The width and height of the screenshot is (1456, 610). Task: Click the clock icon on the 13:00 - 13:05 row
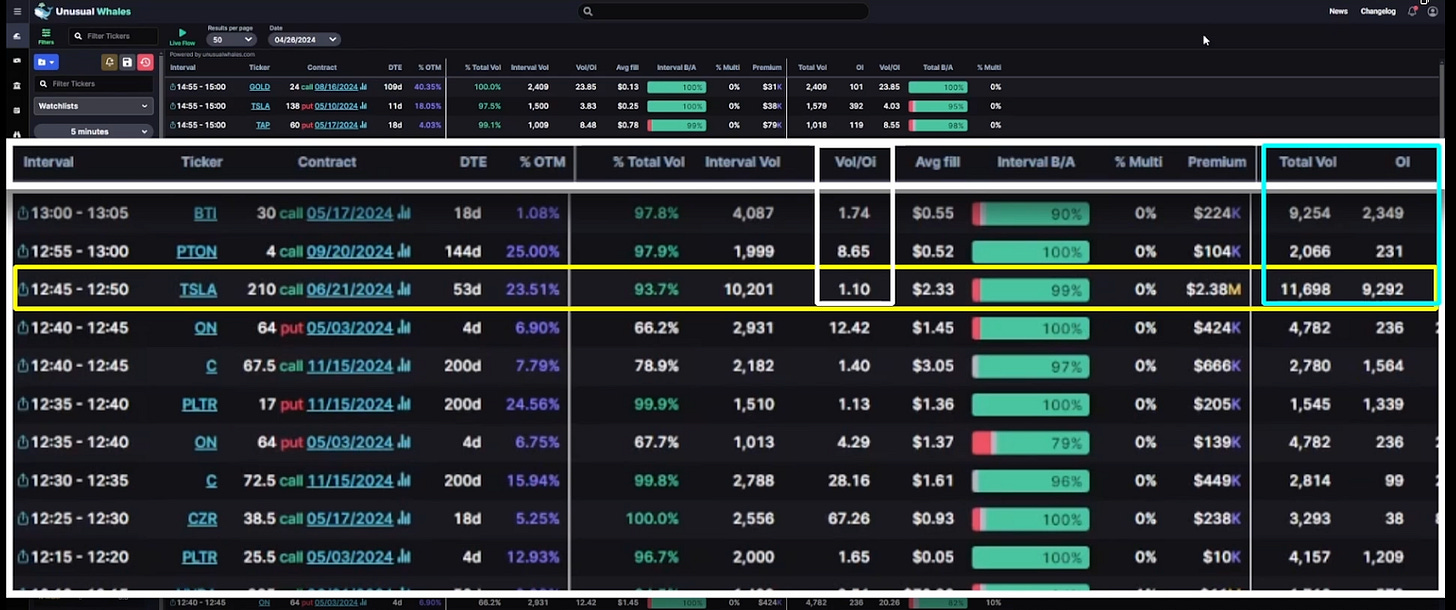(x=23, y=213)
